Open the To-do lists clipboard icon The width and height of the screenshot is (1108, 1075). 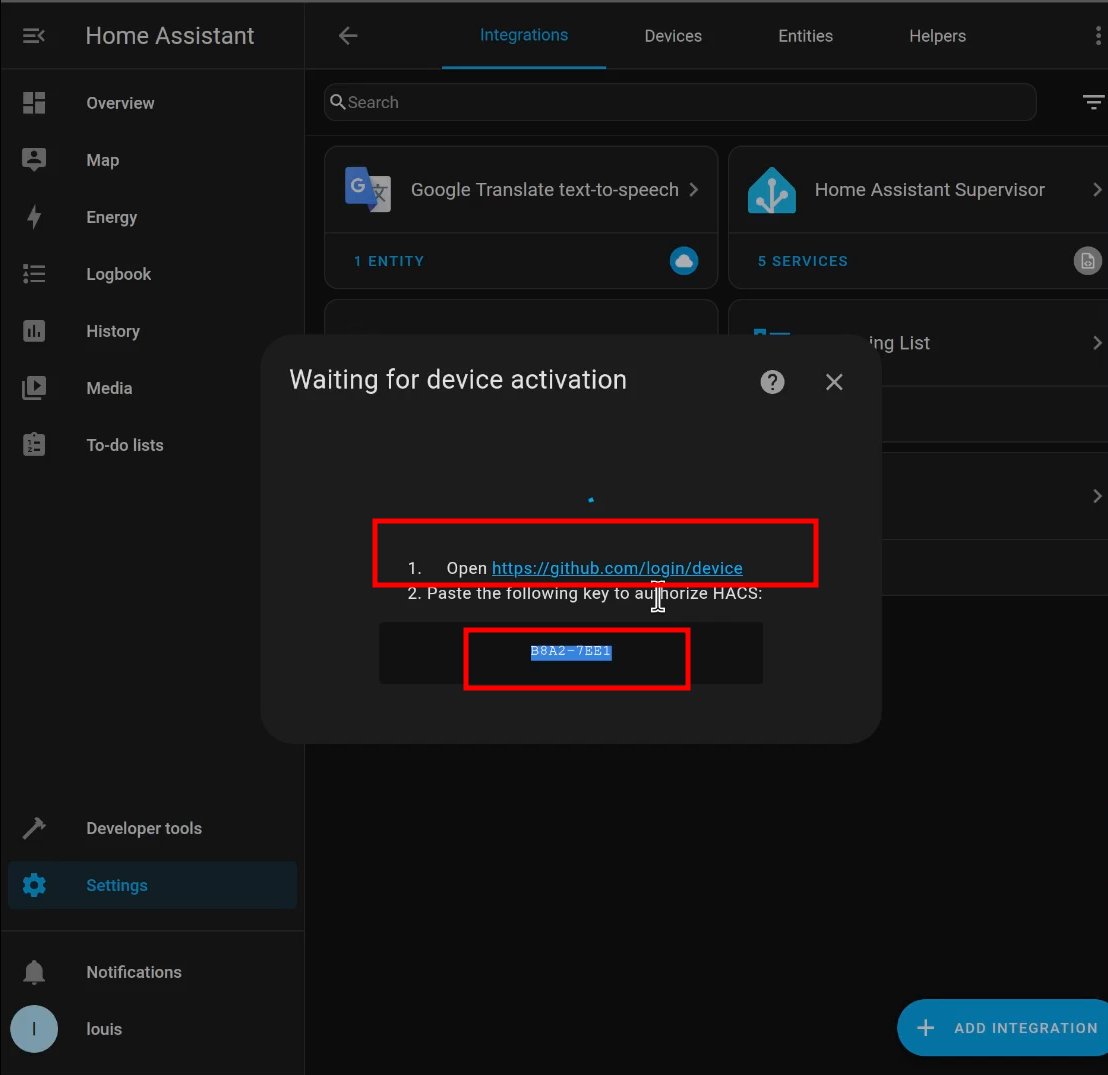34,445
